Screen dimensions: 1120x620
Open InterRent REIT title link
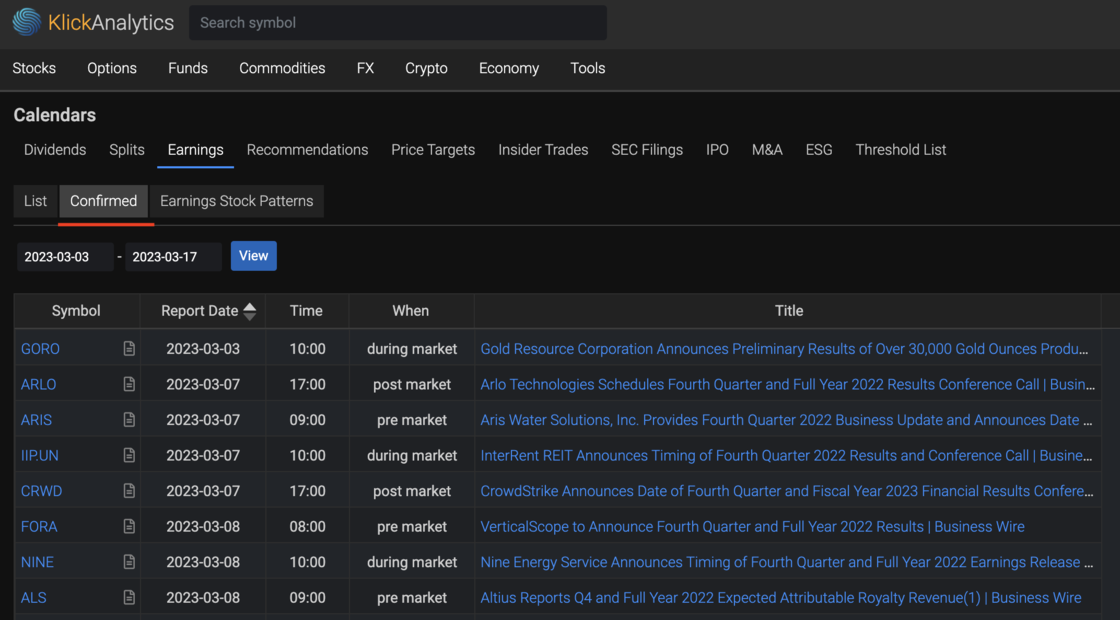click(x=787, y=456)
